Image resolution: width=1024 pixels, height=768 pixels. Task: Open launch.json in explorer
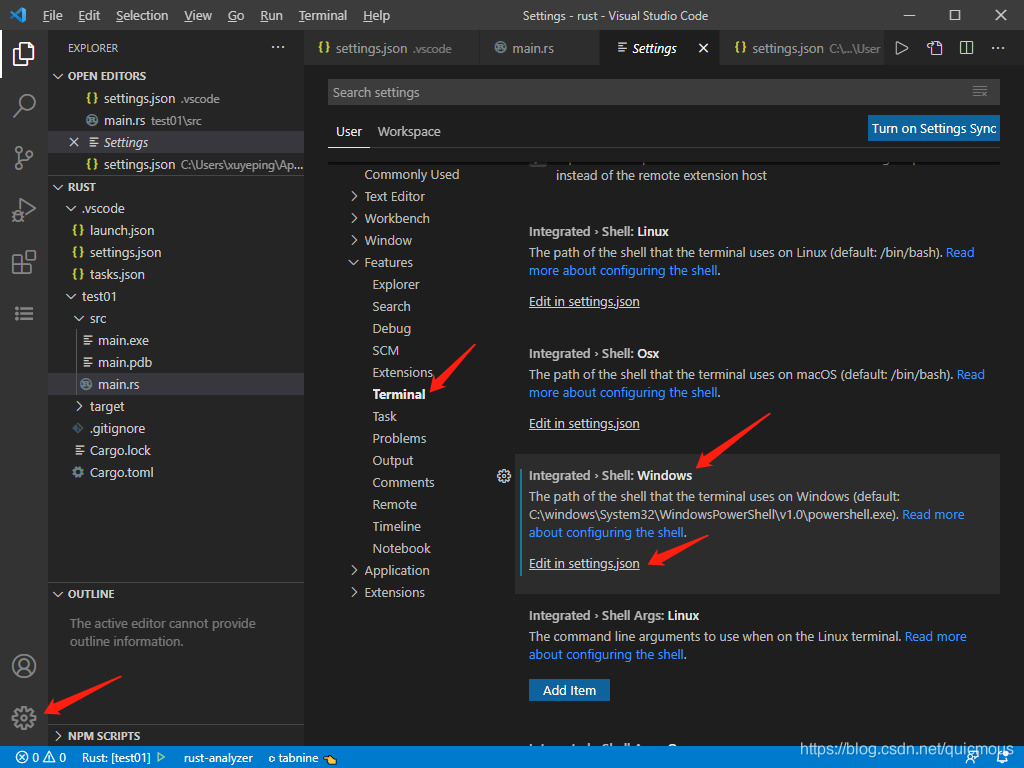(x=121, y=231)
